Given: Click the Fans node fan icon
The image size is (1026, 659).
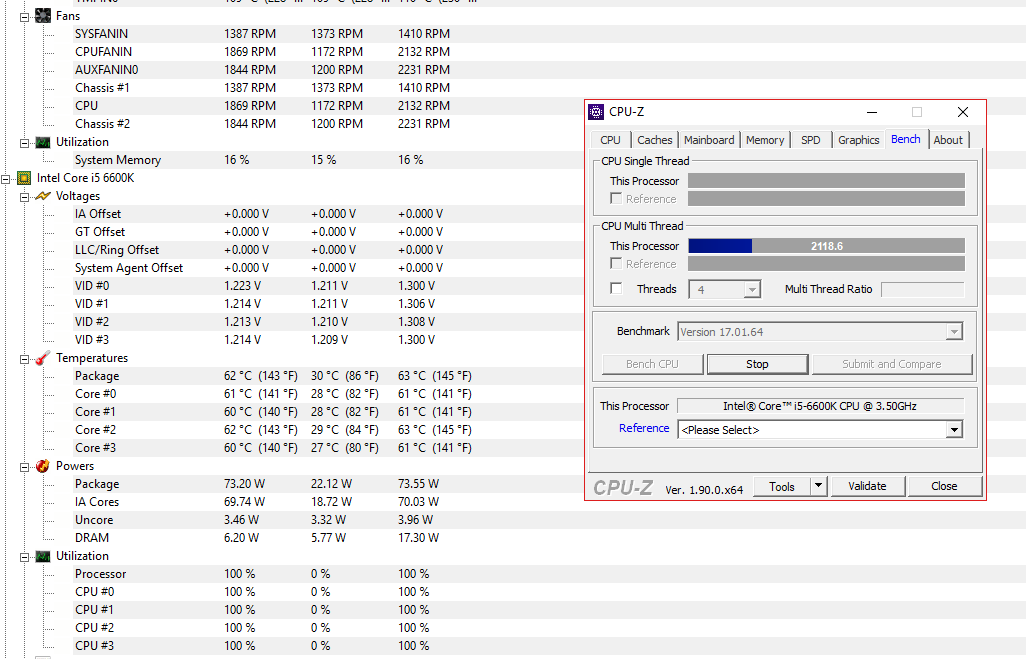Looking at the screenshot, I should click(x=43, y=16).
